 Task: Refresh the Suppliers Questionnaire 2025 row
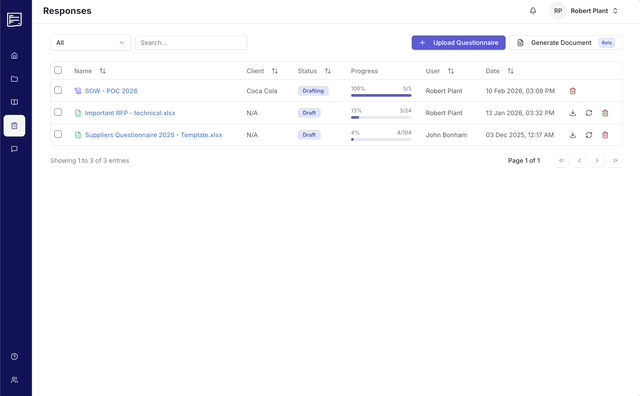click(589, 135)
